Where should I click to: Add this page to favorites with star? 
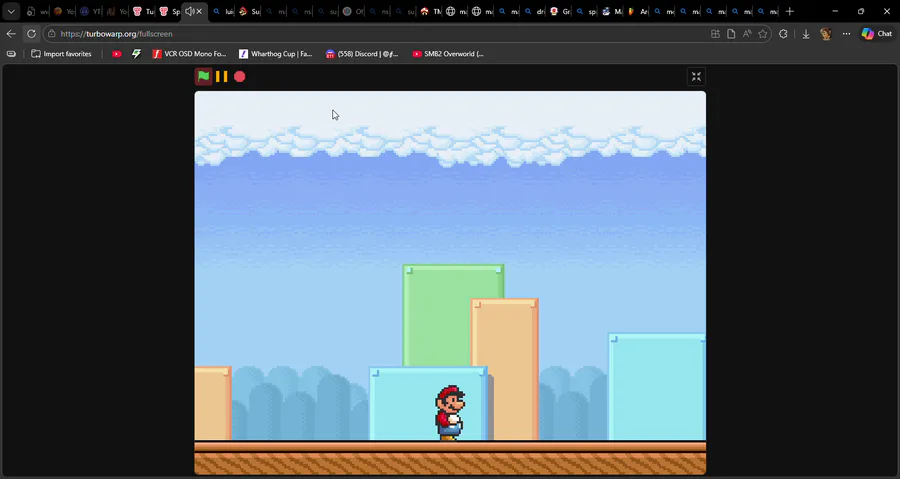point(762,34)
